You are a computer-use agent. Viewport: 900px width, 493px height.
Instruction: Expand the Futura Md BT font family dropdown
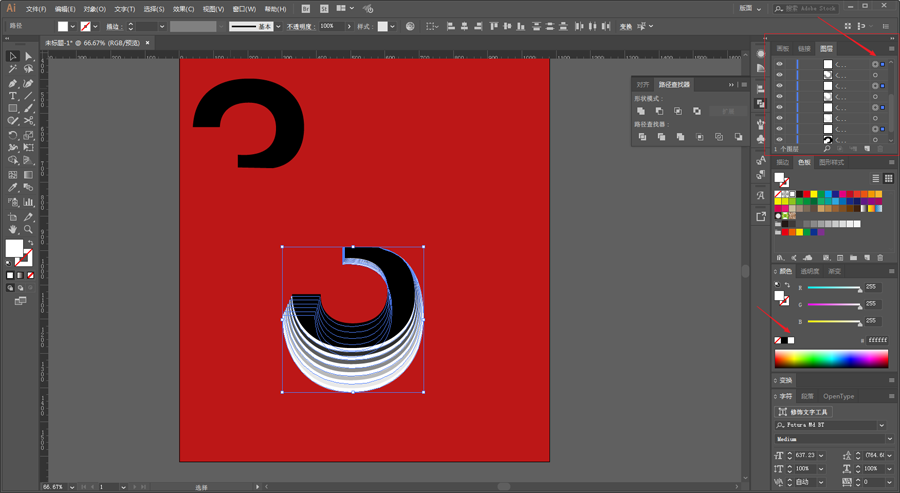point(882,425)
